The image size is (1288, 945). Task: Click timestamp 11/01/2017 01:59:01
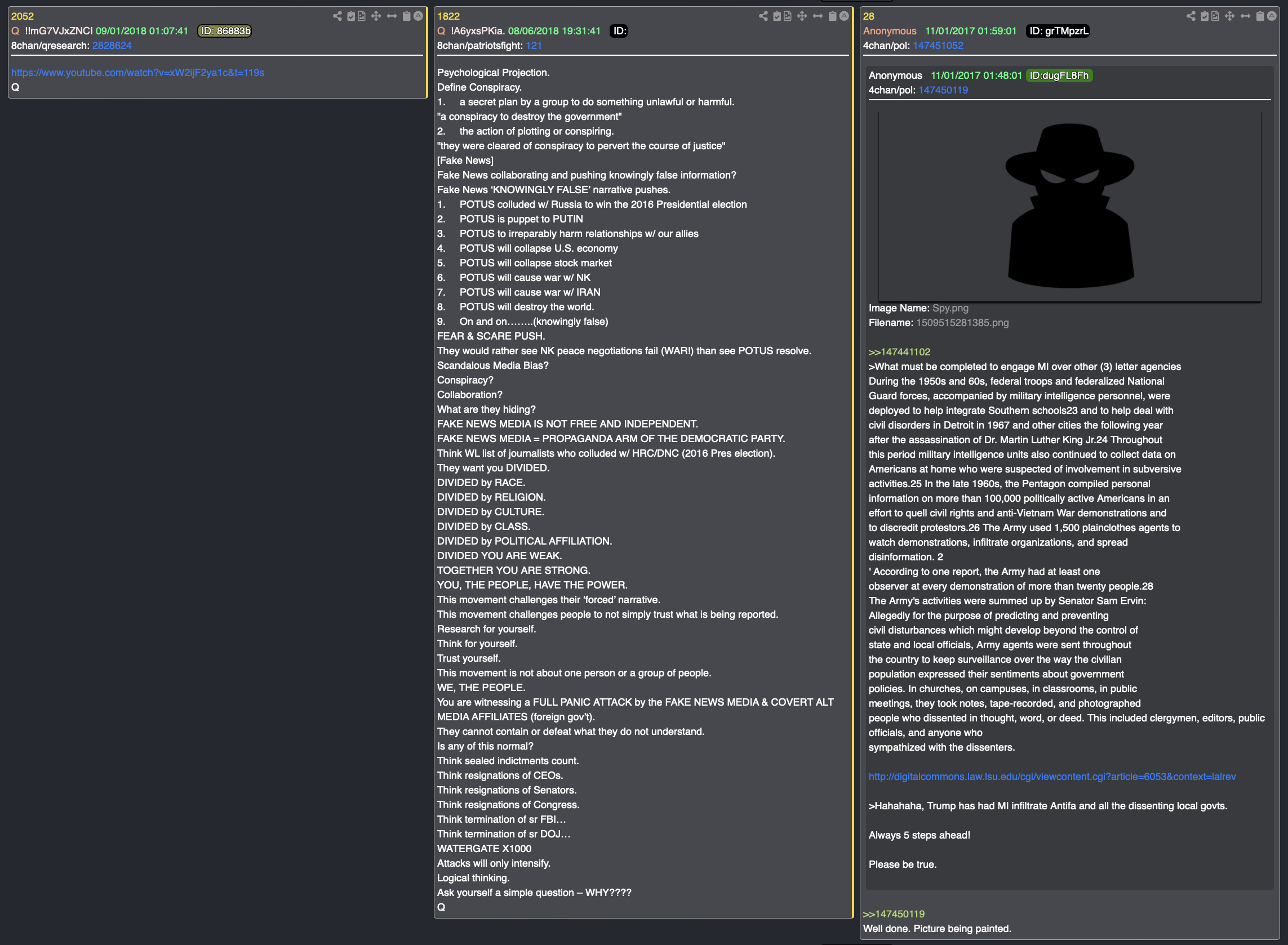tap(971, 31)
